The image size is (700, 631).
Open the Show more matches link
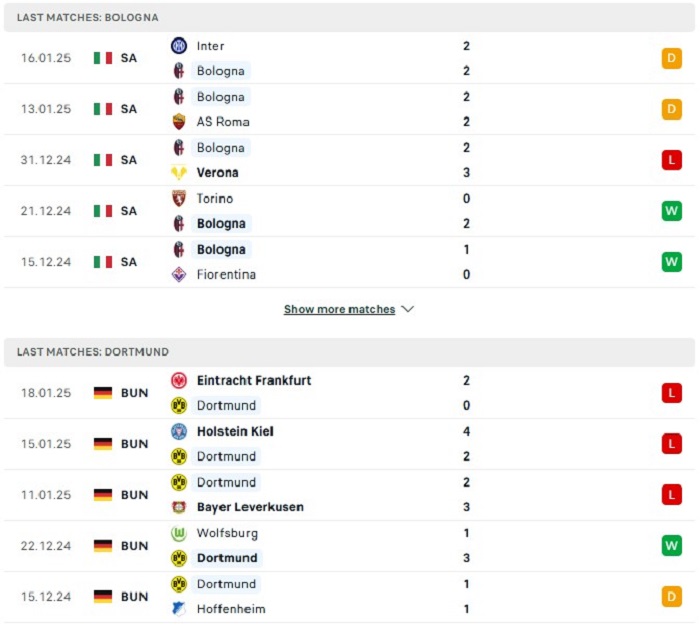pos(339,309)
